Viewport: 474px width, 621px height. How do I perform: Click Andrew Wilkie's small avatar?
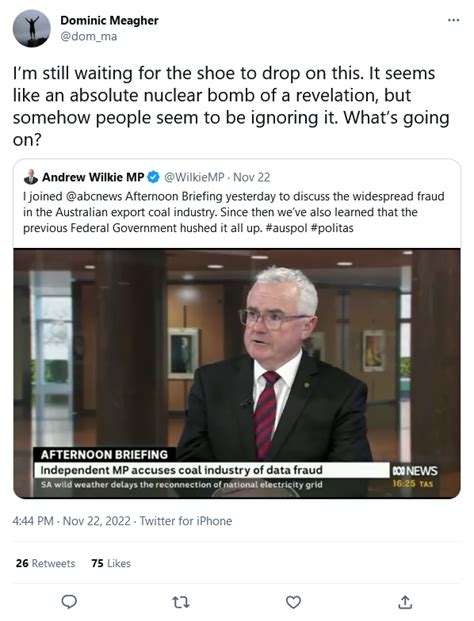[30, 177]
